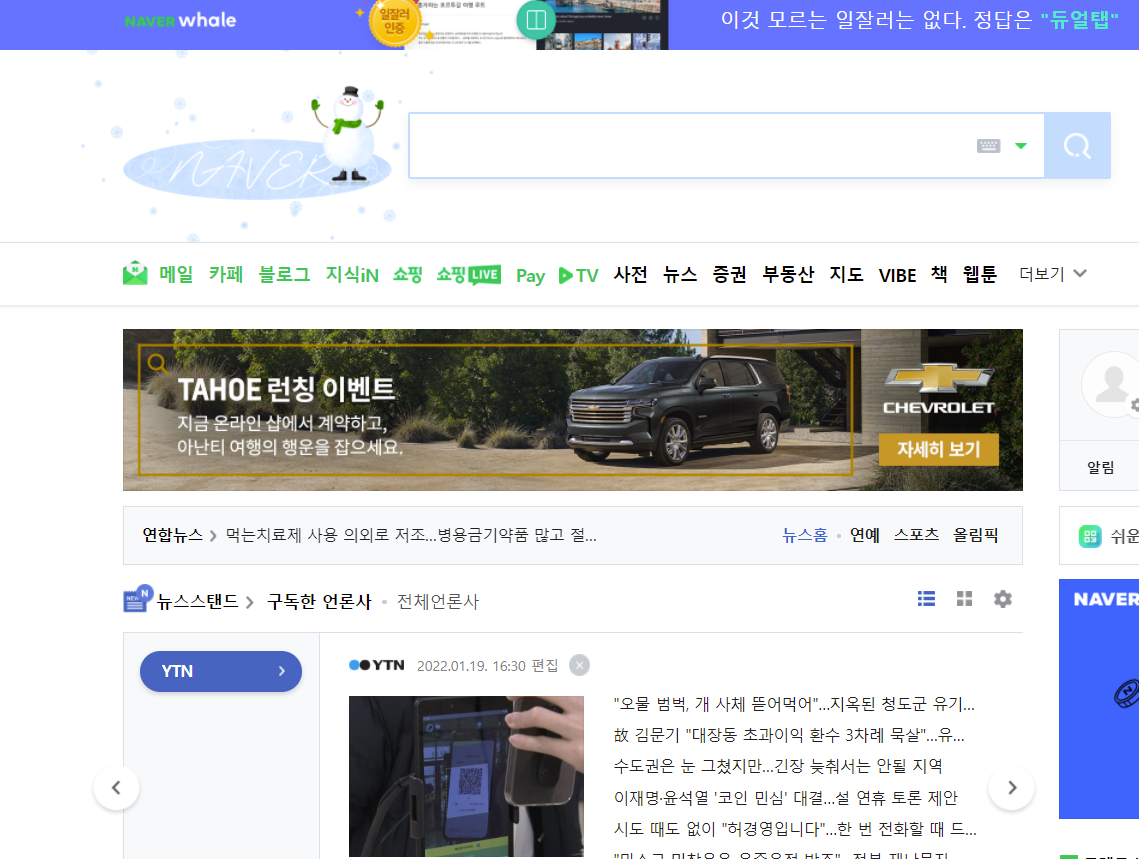This screenshot has height=859, width=1139.
Task: Select 구독한 언론사 tab
Action: click(x=319, y=601)
